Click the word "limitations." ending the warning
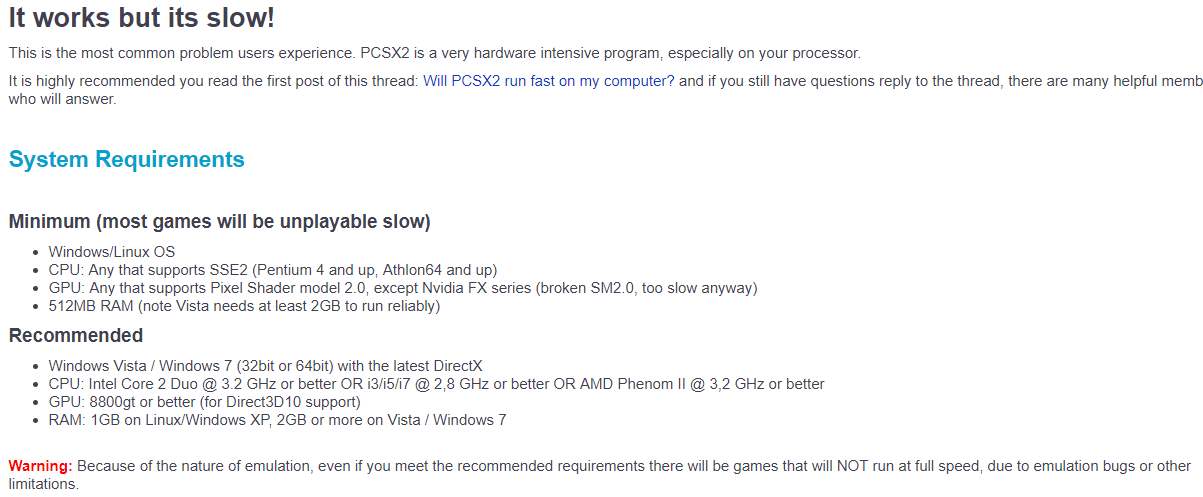Screen dimensions: 1203x497 [43, 484]
